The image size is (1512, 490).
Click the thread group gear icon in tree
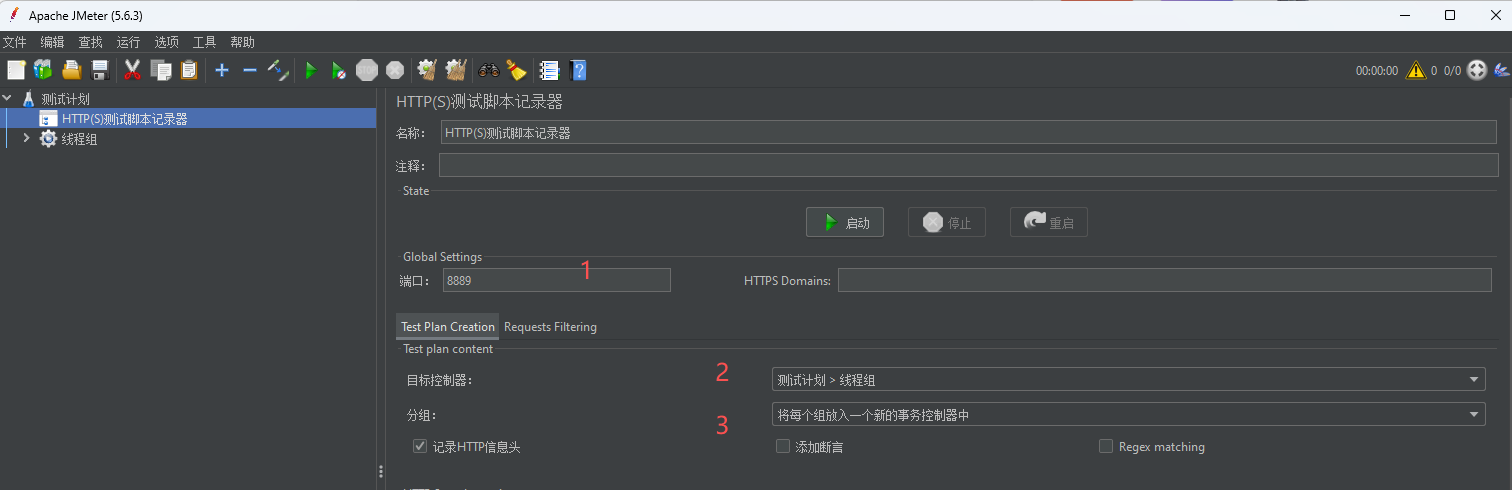[48, 139]
